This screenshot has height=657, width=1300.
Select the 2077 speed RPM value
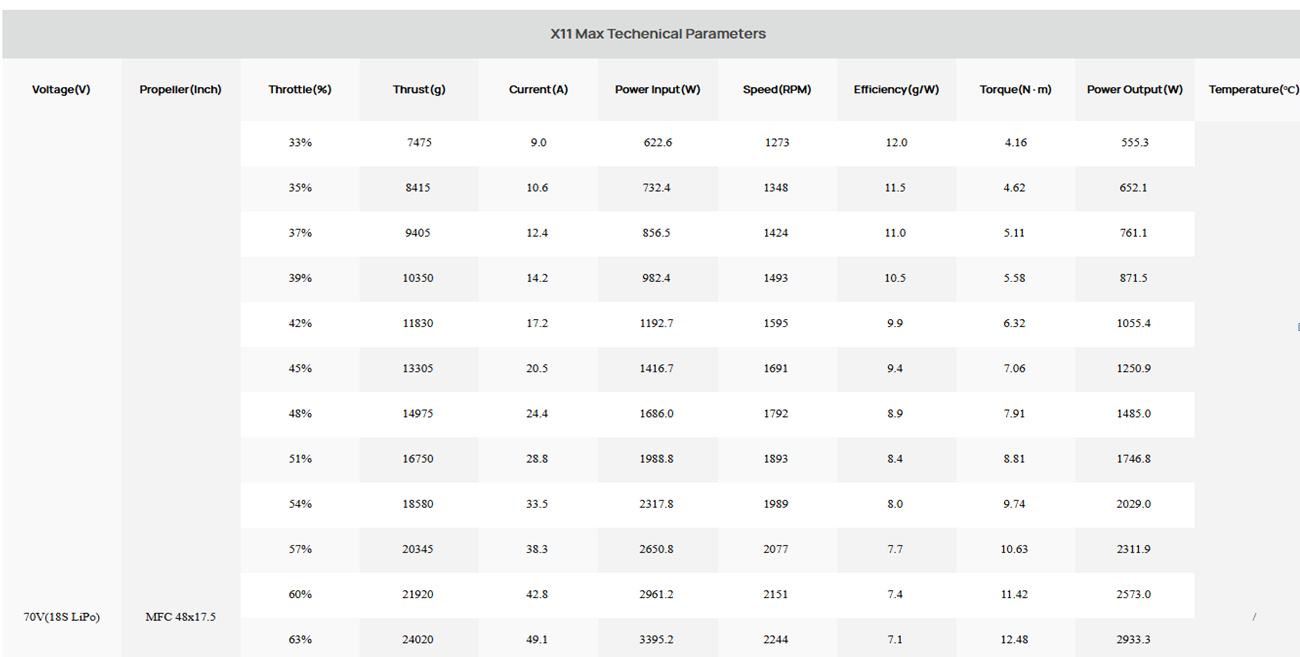(x=776, y=550)
